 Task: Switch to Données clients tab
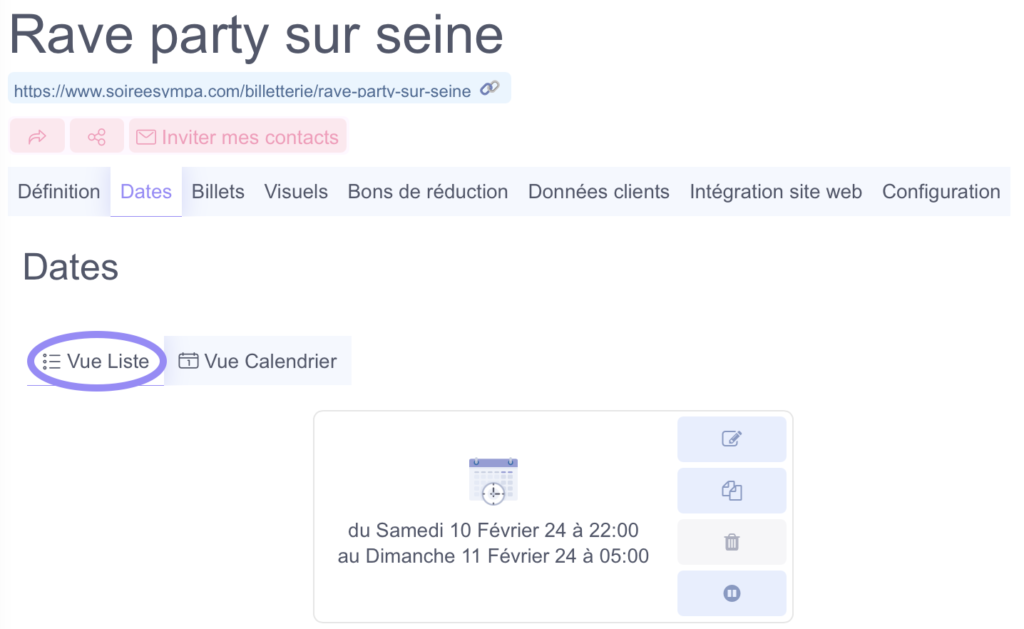[x=599, y=191]
